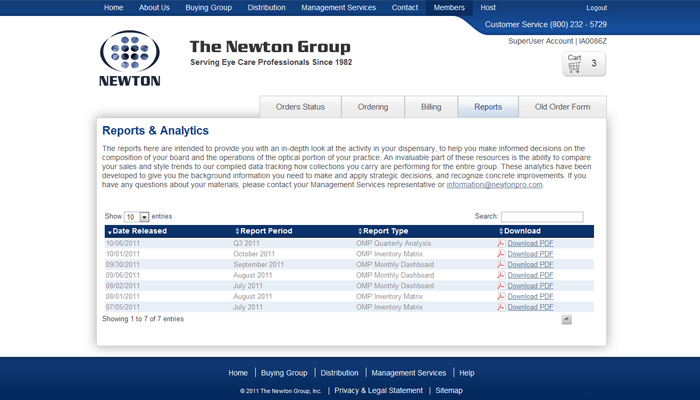Go to Home in top navigation
700x400 pixels.
point(113,8)
